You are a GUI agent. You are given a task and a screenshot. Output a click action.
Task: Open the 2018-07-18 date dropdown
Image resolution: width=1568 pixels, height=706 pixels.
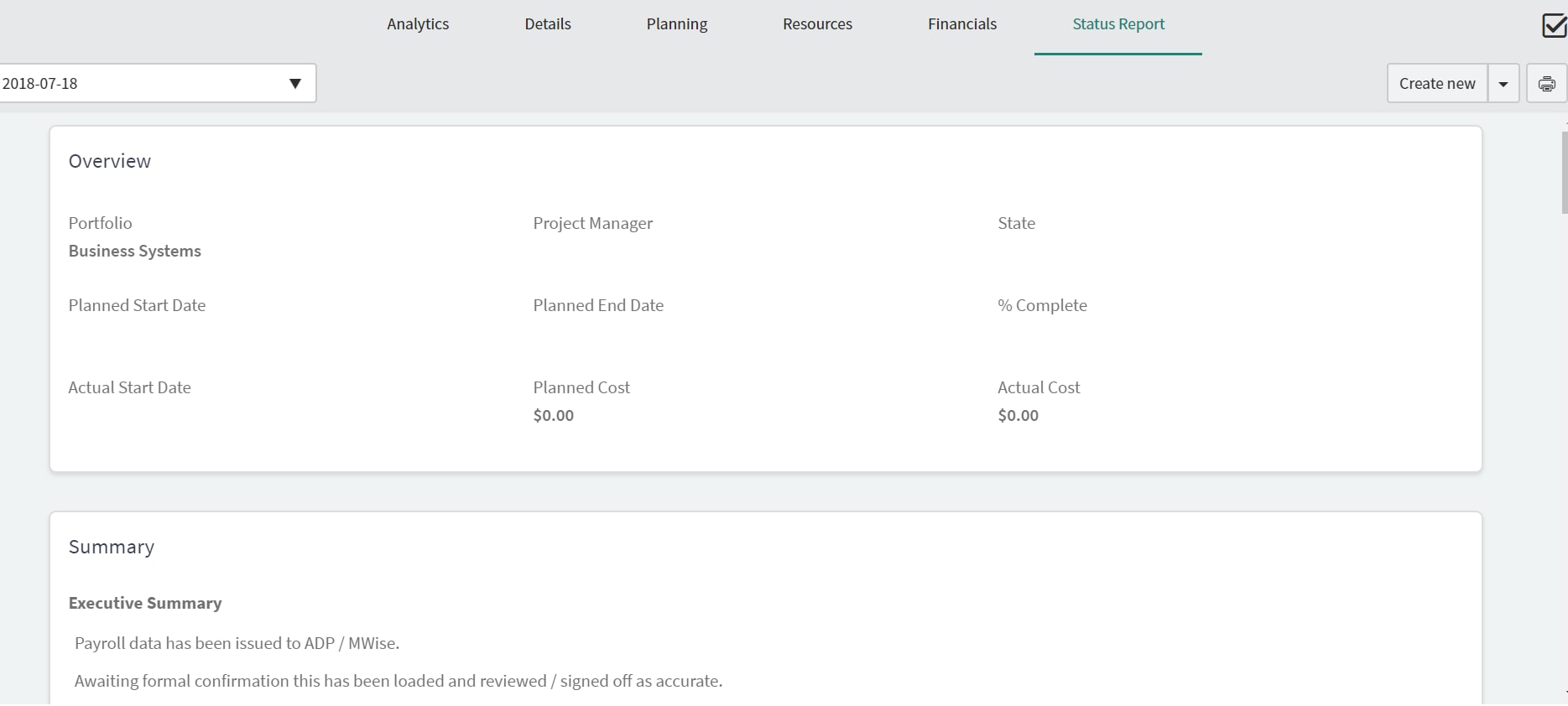(x=157, y=84)
